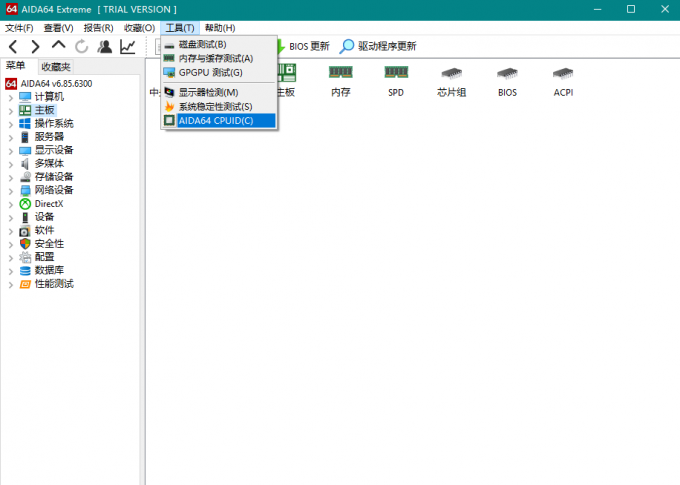The image size is (680, 485).
Task: Launch 系统稳定性测试(S) from the menu
Action: coord(219,106)
